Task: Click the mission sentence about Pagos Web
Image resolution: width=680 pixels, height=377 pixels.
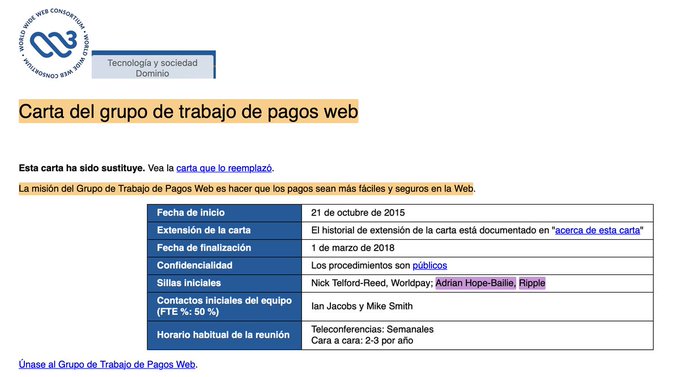Action: [x=246, y=189]
